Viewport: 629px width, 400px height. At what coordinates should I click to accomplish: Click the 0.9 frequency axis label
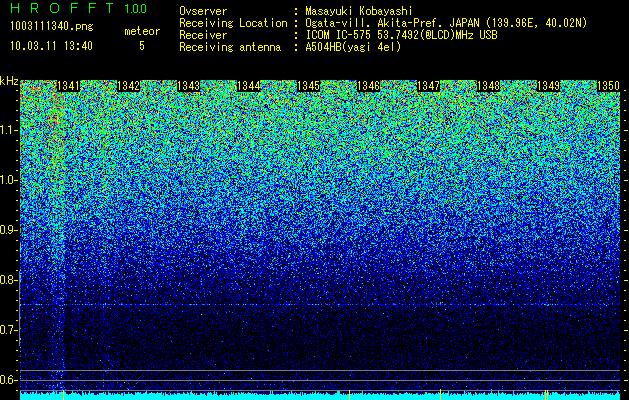(9, 230)
